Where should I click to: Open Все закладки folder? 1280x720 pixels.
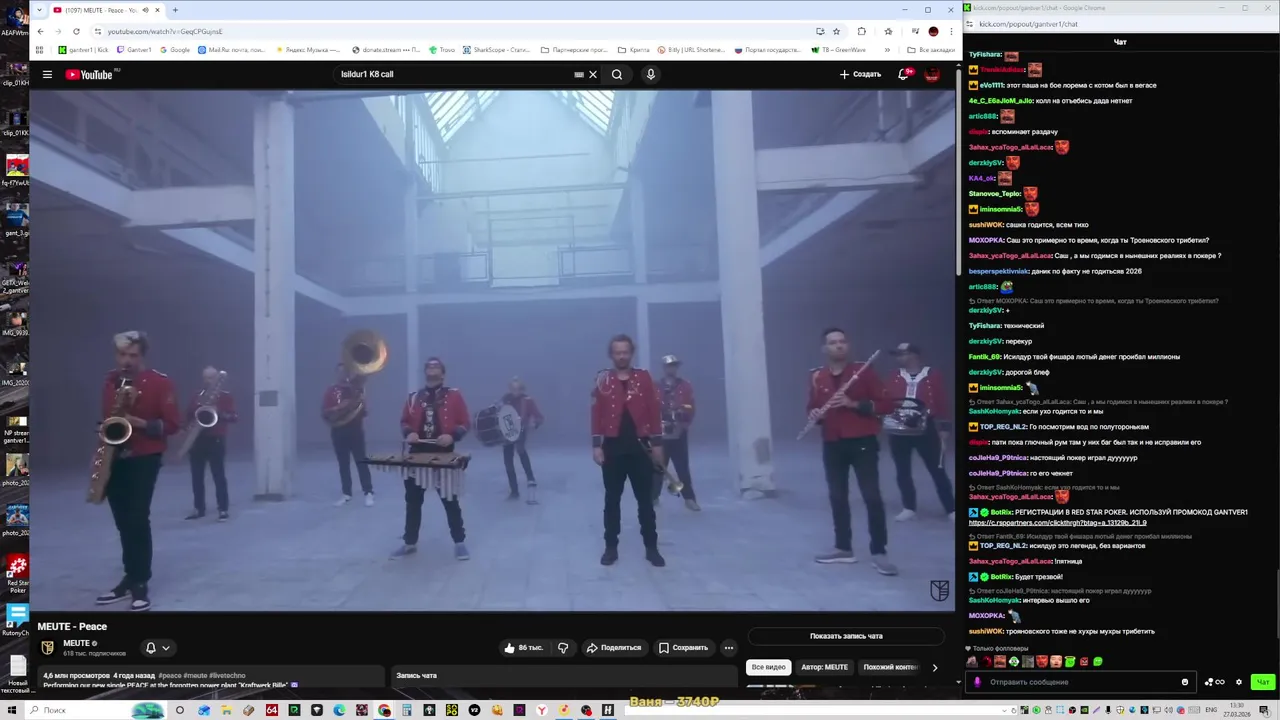pos(931,49)
